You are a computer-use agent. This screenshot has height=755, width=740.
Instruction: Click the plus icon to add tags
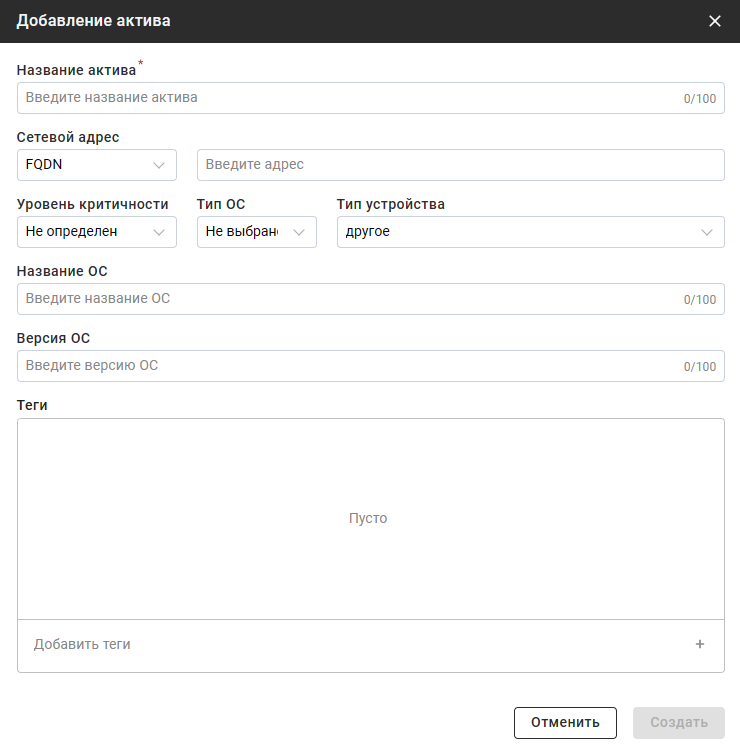click(x=700, y=645)
